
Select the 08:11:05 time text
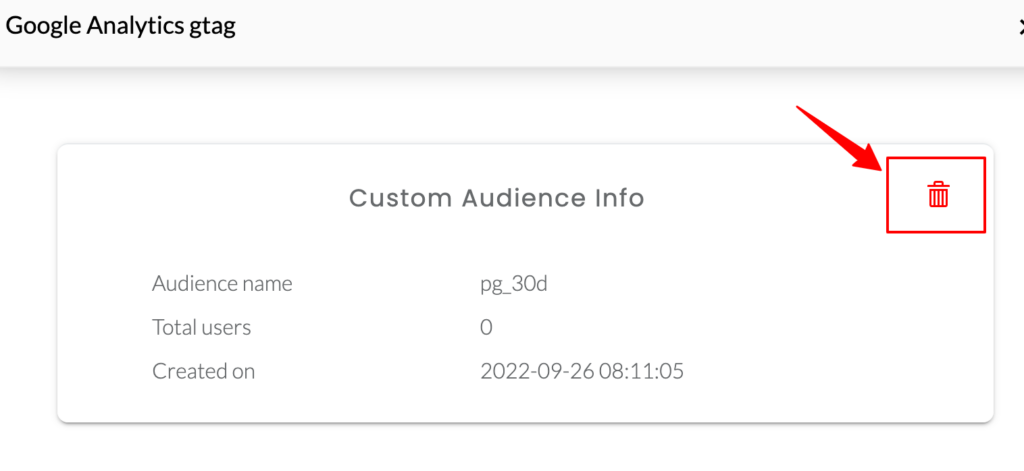(x=641, y=371)
